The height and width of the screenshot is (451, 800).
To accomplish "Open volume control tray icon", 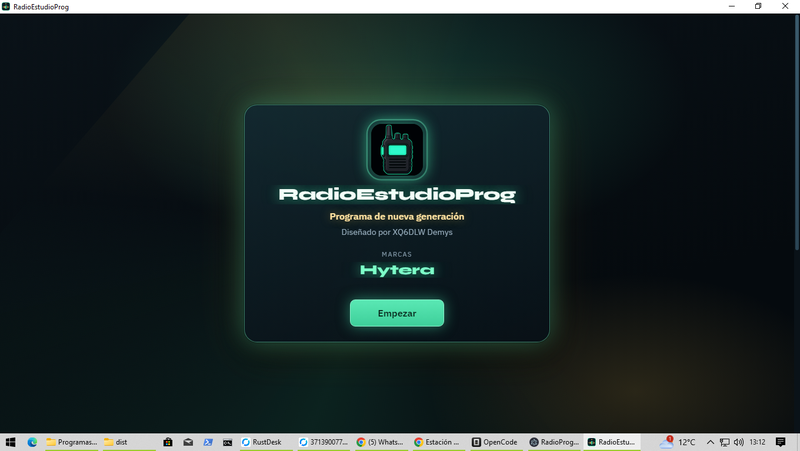I will [739, 442].
